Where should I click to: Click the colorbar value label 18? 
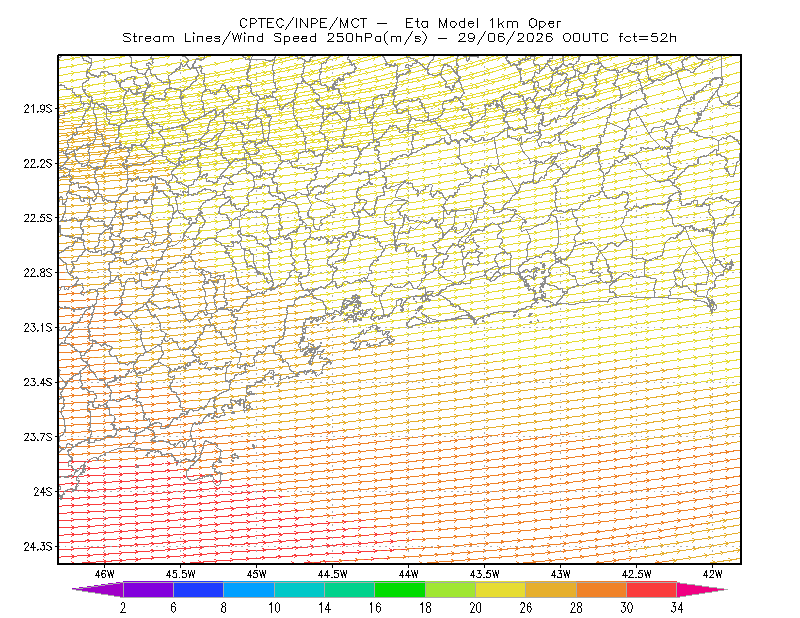tap(426, 608)
